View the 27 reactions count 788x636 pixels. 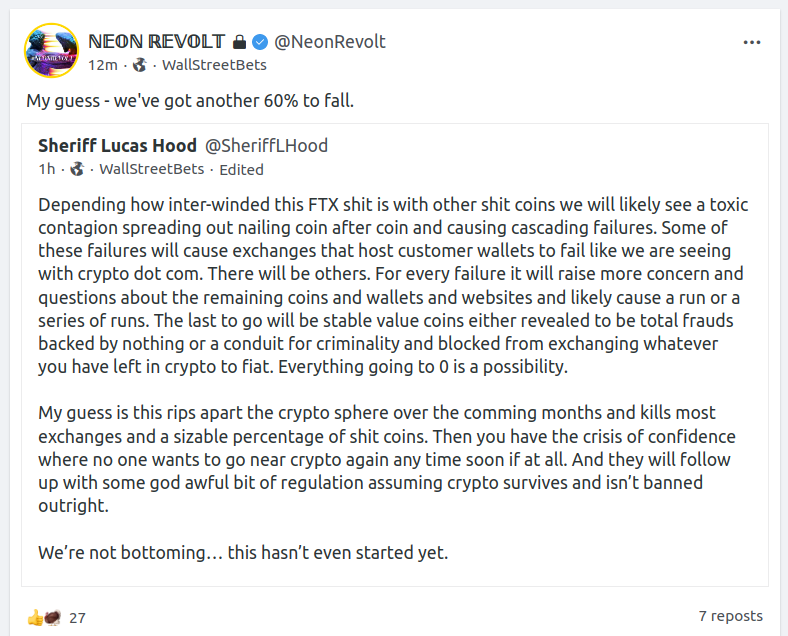(77, 618)
